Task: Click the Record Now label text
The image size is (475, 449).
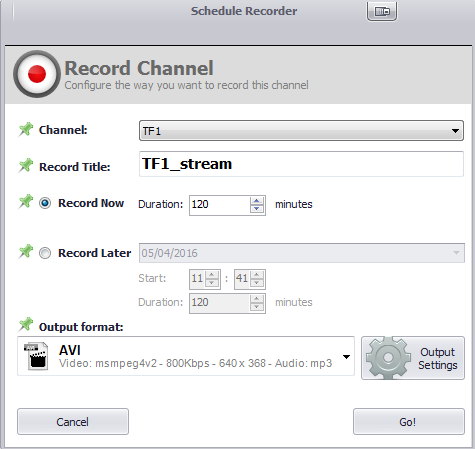Action: (x=91, y=203)
